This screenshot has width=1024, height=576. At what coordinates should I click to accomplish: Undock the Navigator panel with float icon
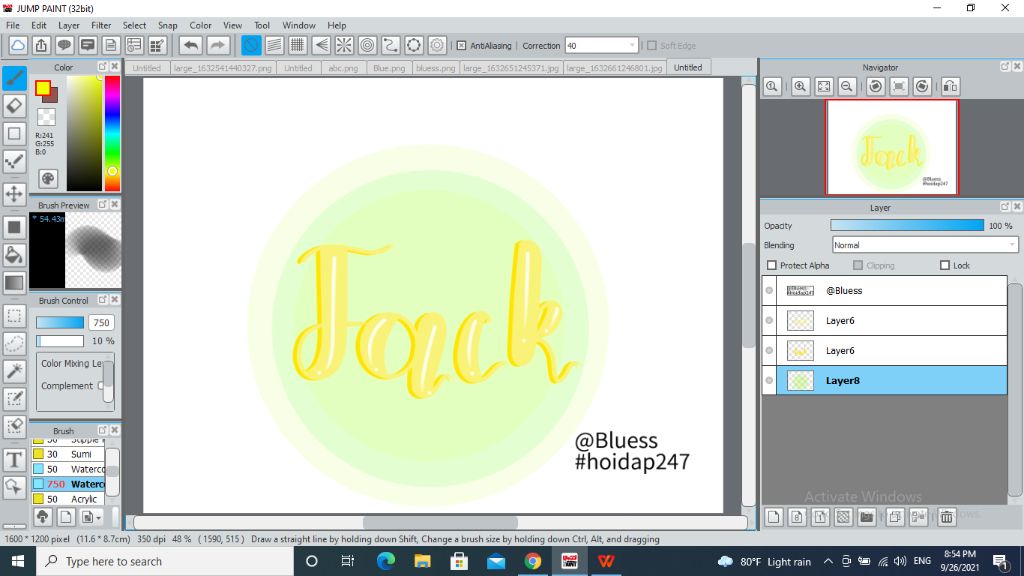click(x=1005, y=67)
